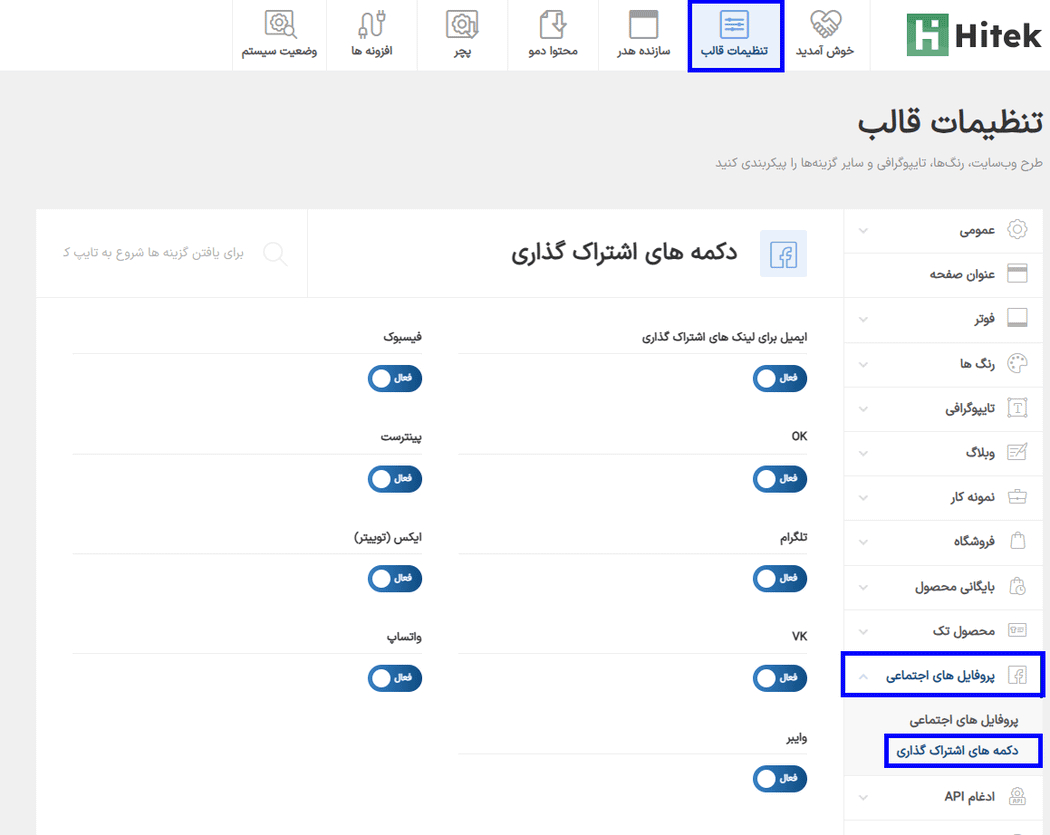
Task: Click the نمونه کار briefcase icon
Action: tap(1017, 497)
